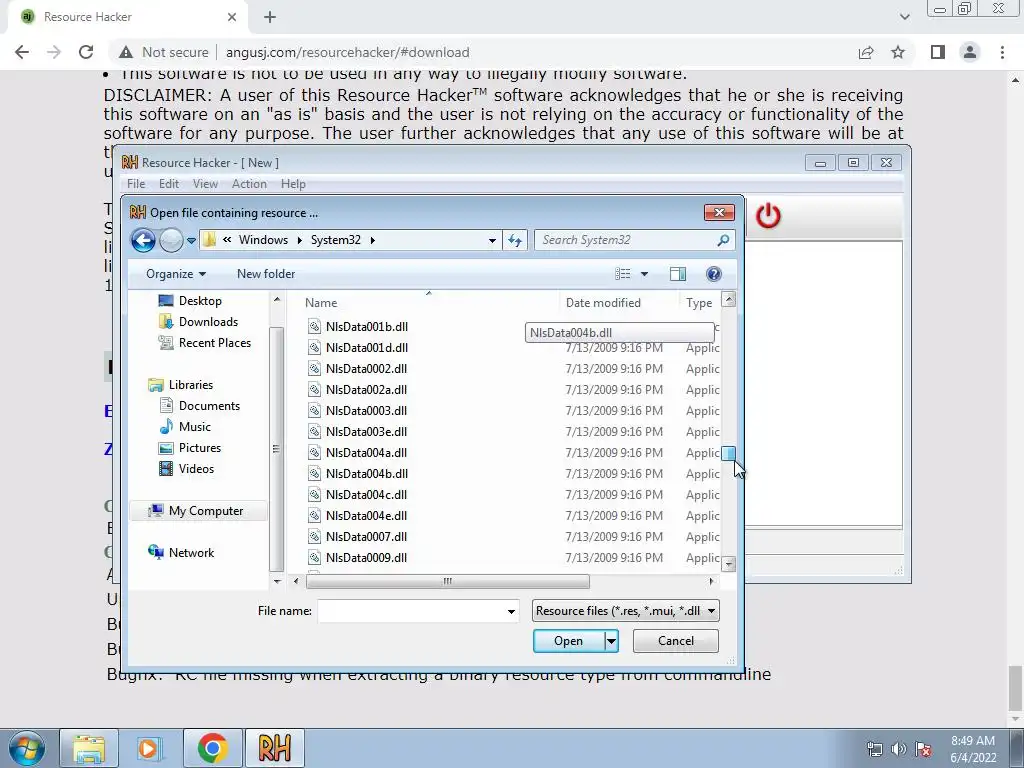Screen dimensions: 1024x768
Task: Select Documents library
Action: pyautogui.click(x=200, y=406)
